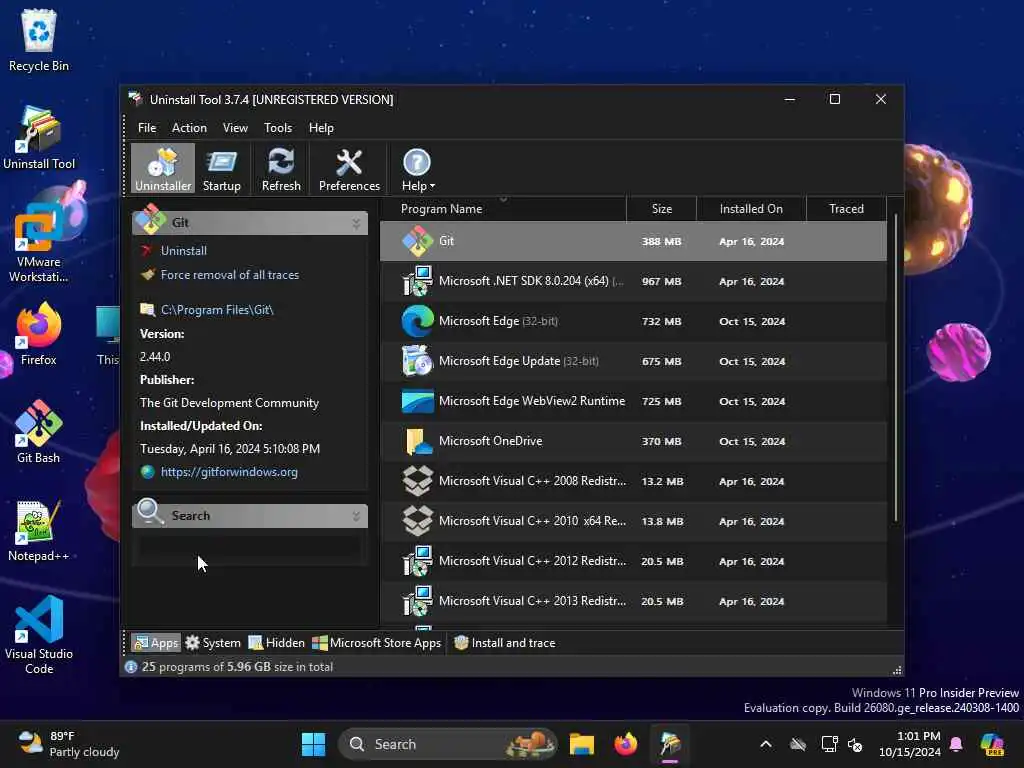
Task: Select Uninstall Tool desktop shortcut
Action: pos(39,138)
